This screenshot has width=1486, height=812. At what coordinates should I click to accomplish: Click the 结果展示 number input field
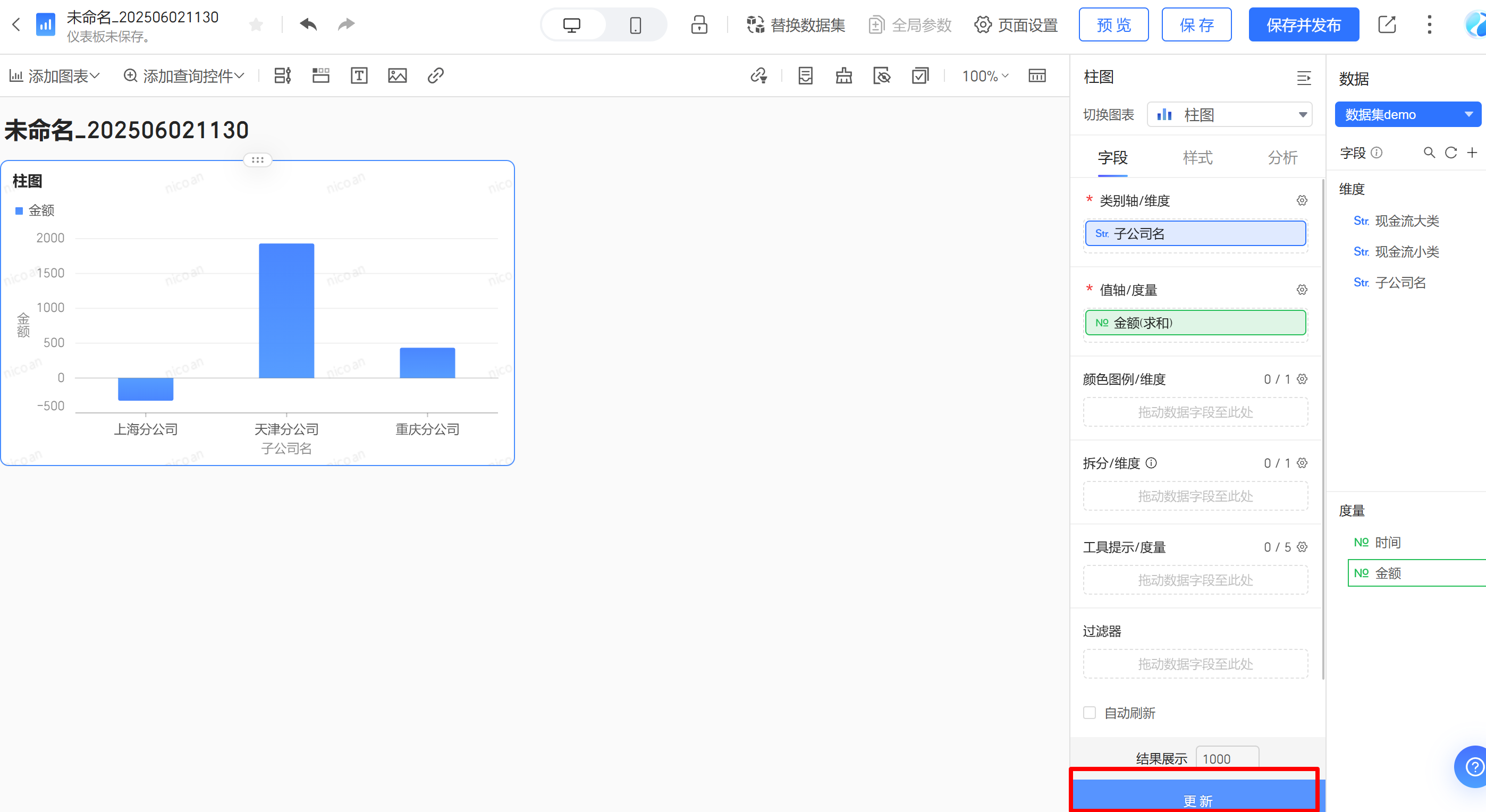(1227, 758)
